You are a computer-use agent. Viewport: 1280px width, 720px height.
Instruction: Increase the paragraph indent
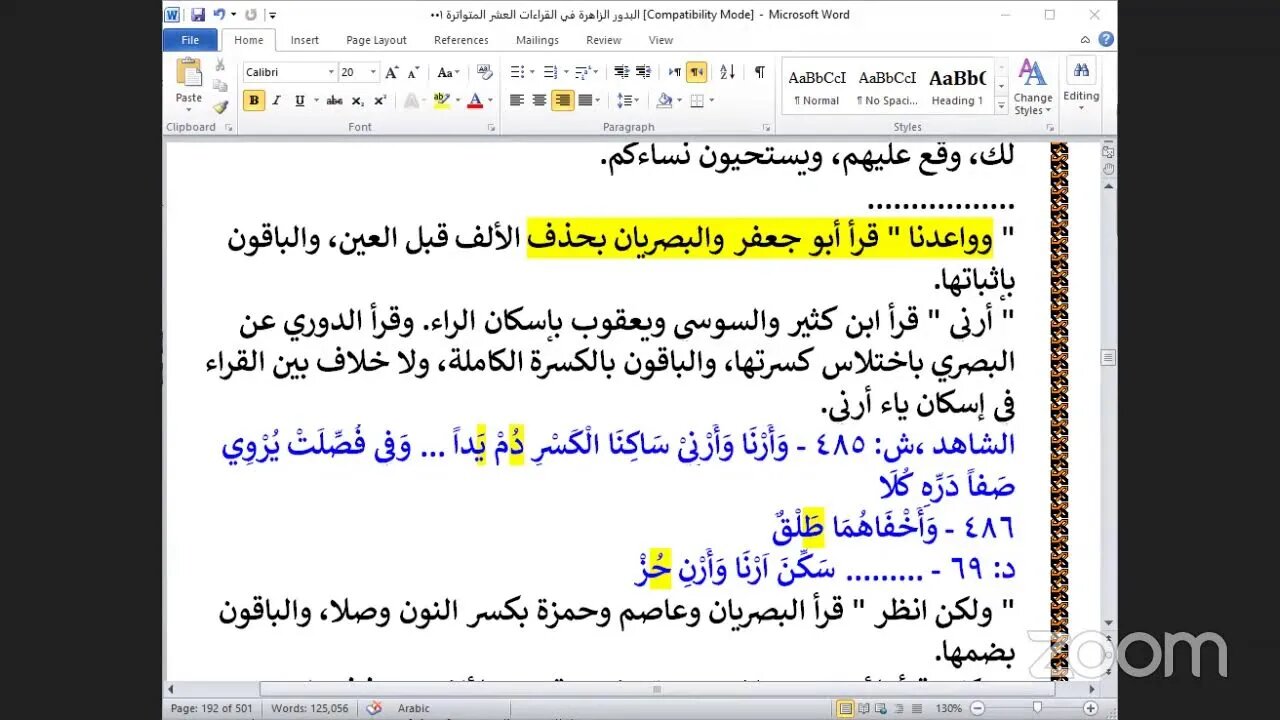(x=643, y=72)
